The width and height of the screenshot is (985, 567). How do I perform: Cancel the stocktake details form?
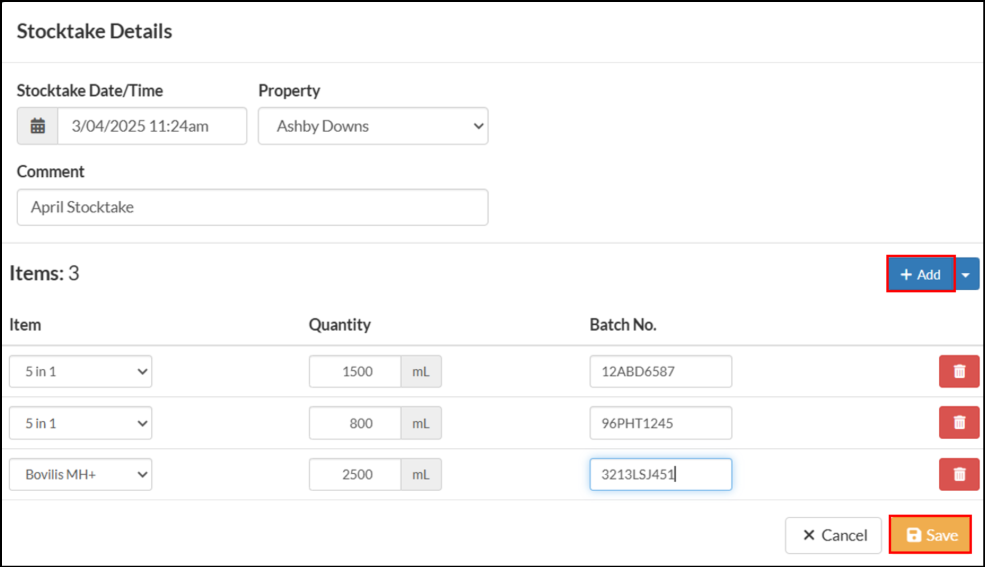[x=833, y=535]
